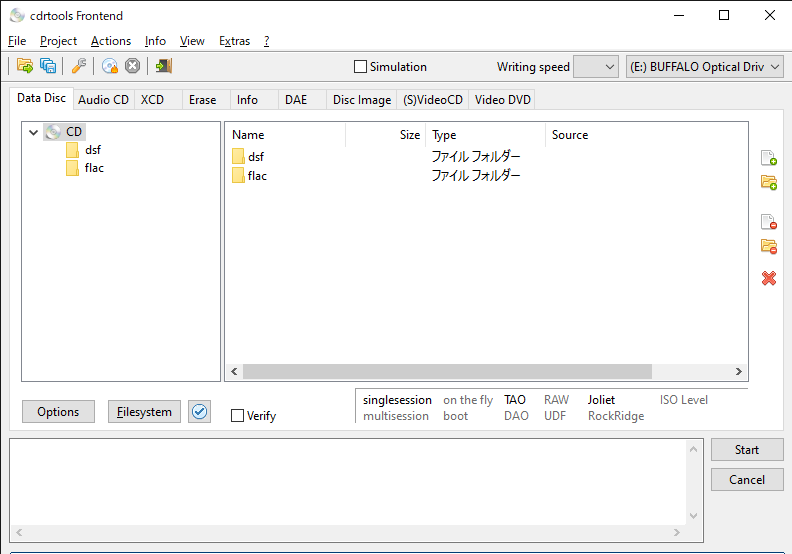The width and height of the screenshot is (792, 554).
Task: Open settings via the wrench icon
Action: point(78,66)
